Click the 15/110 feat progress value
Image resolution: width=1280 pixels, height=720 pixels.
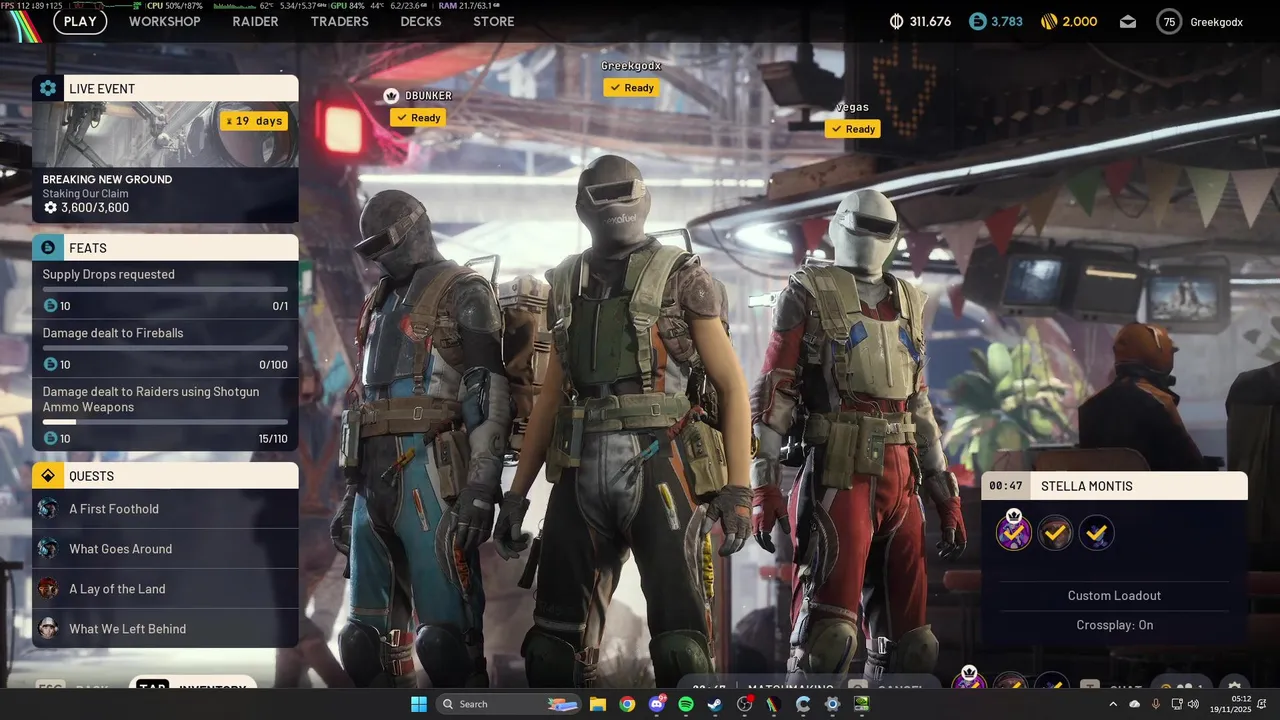pyautogui.click(x=273, y=439)
